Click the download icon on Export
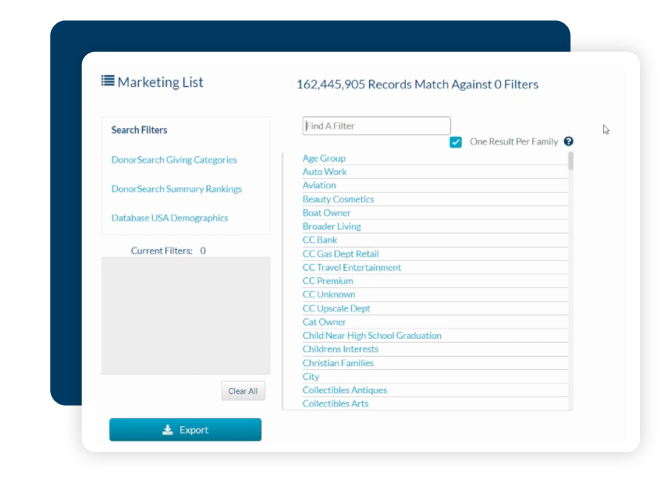Viewport: 669px width, 479px height. pos(168,430)
